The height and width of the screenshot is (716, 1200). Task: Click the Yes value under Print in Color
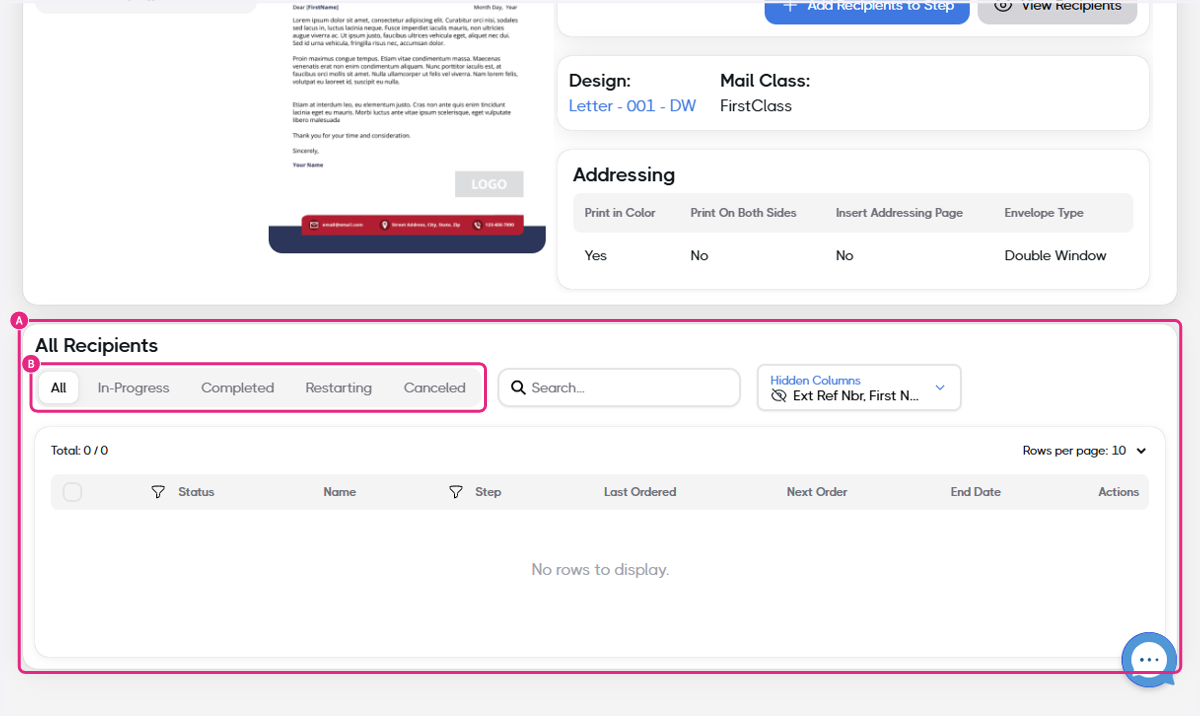(x=596, y=256)
